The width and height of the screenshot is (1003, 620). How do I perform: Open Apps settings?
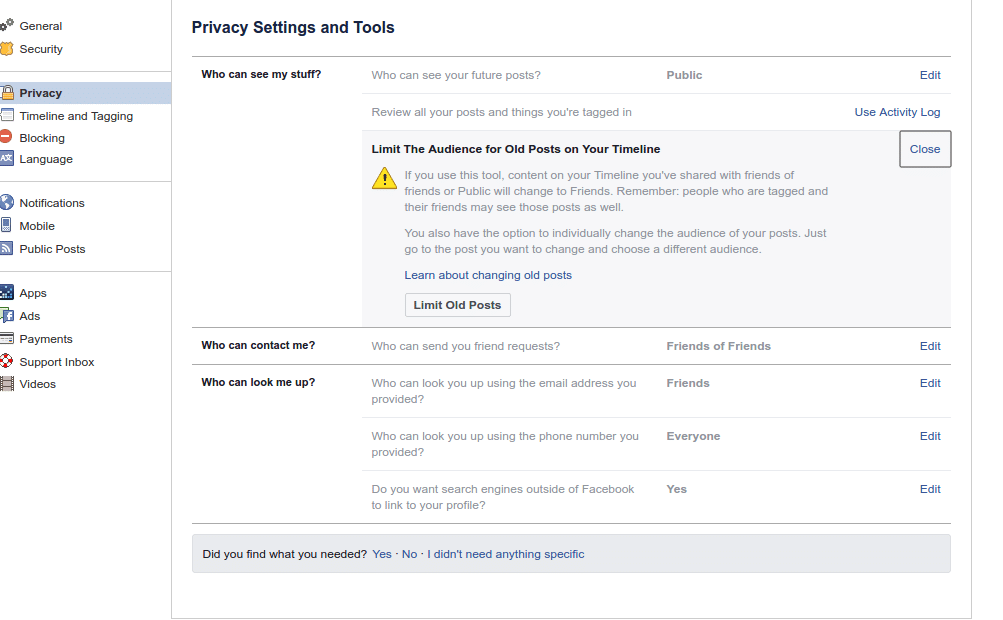click(33, 293)
